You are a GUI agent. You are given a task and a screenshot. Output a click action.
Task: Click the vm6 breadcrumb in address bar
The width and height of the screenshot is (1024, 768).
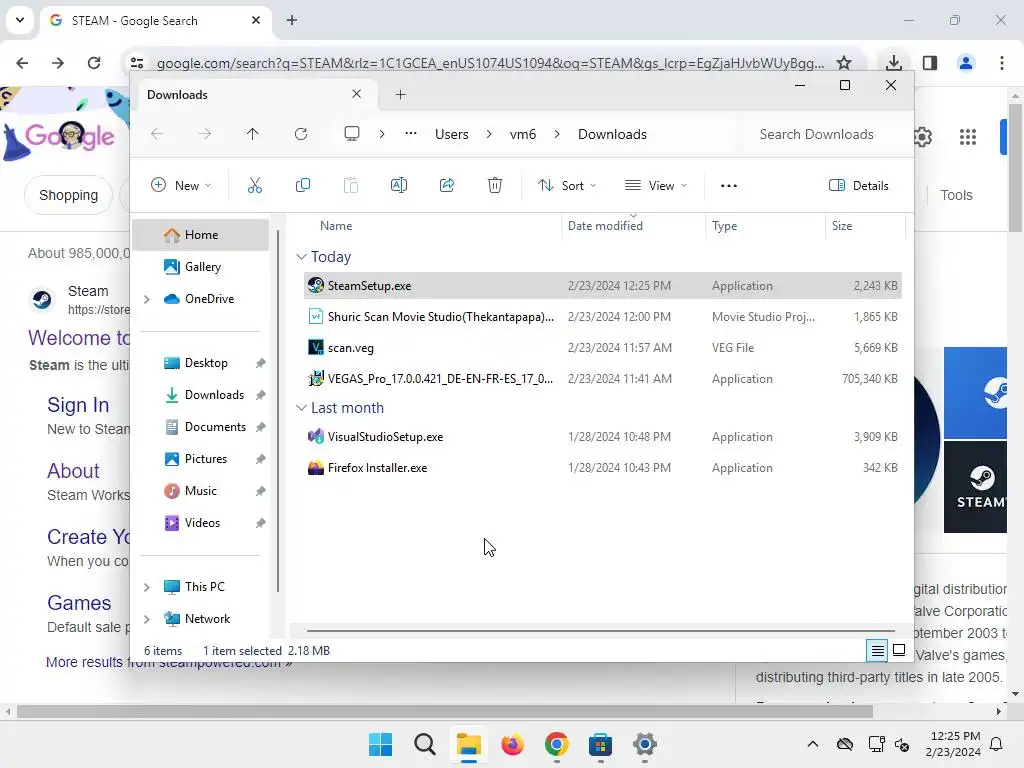523,134
